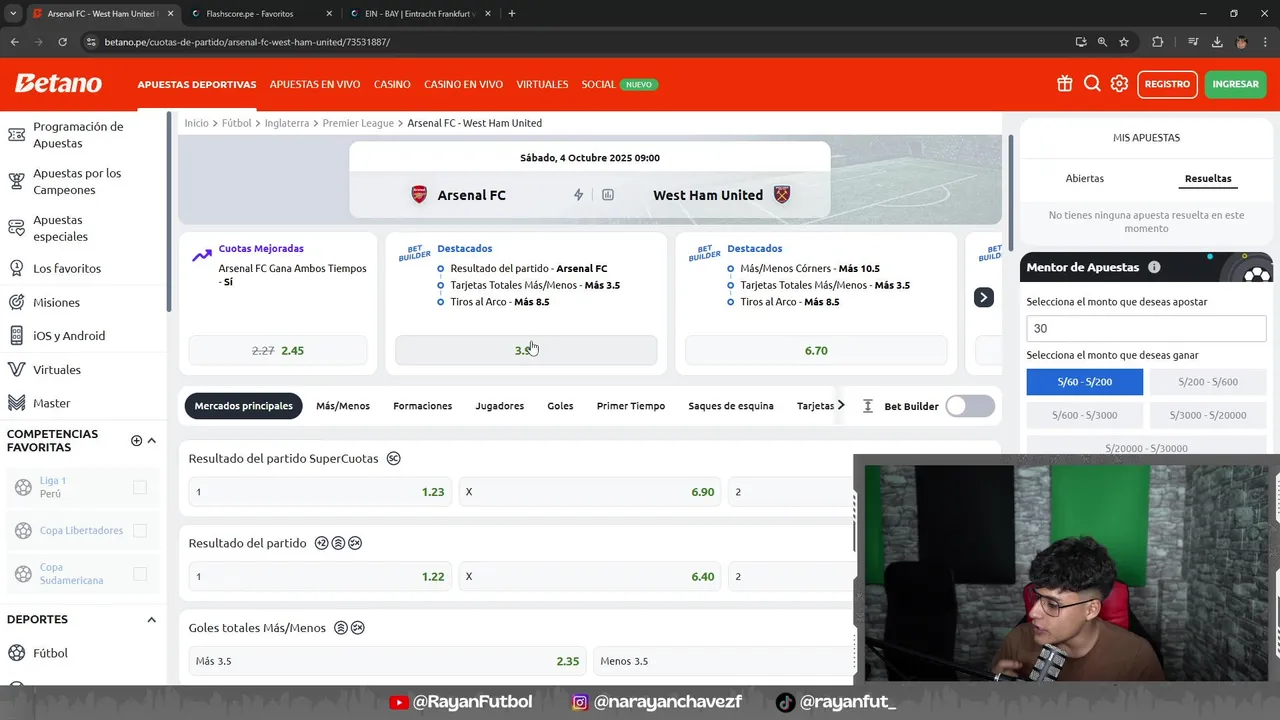The height and width of the screenshot is (720, 1280).
Task: Open the Inglaterra breadcrumb link
Action: [x=287, y=123]
